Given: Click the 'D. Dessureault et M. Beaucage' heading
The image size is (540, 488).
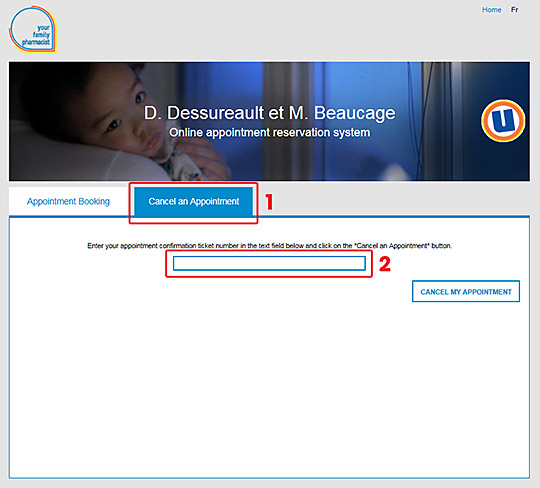Looking at the screenshot, I should (270, 113).
